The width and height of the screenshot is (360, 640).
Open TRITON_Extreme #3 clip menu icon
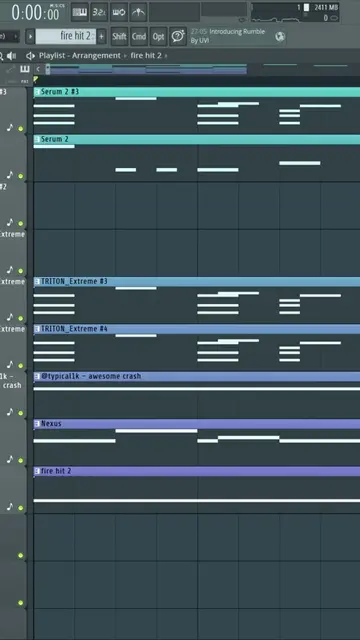tap(37, 281)
